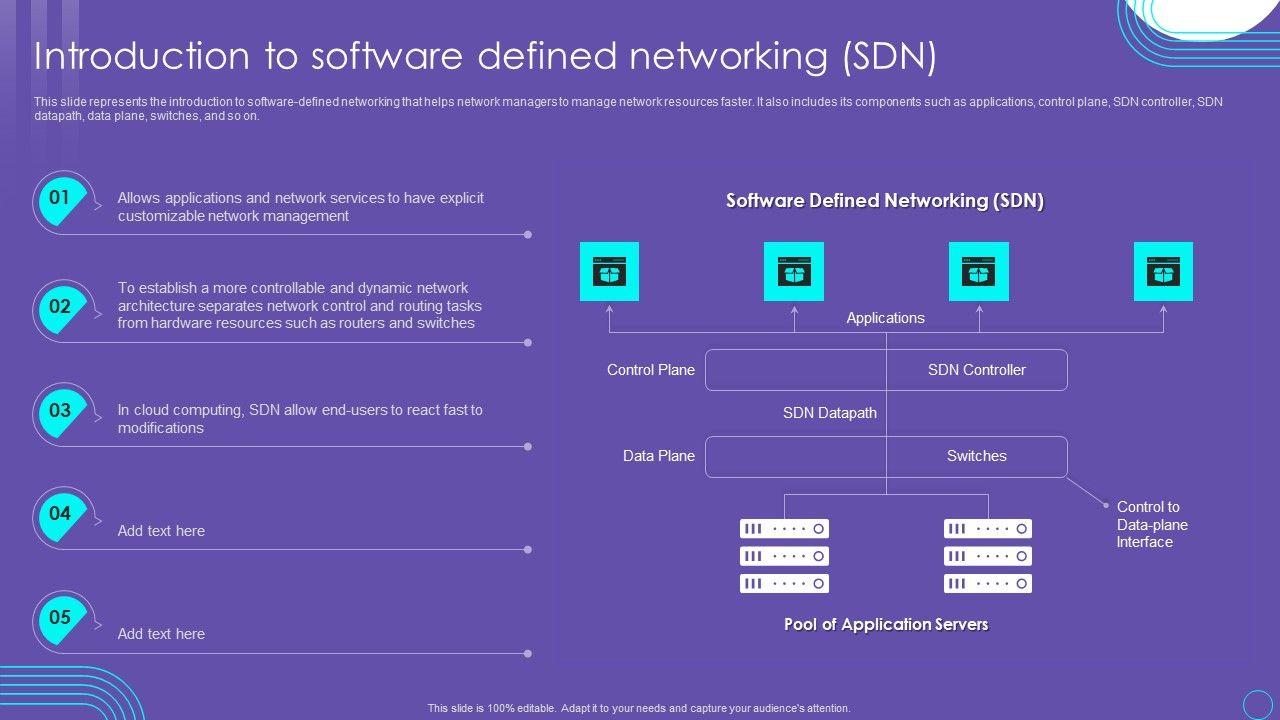Select the first 'Add text here' placeholder beside 04
The height and width of the screenshot is (720, 1280).
(x=161, y=531)
